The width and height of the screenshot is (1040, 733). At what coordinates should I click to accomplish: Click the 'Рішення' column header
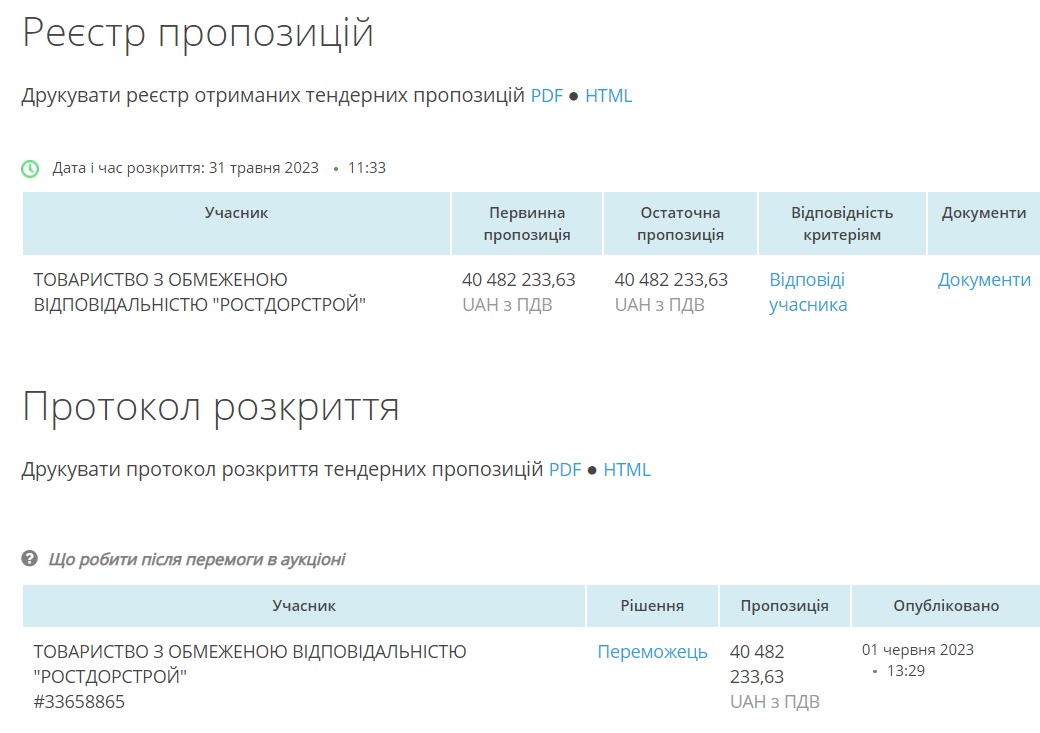[x=652, y=606]
